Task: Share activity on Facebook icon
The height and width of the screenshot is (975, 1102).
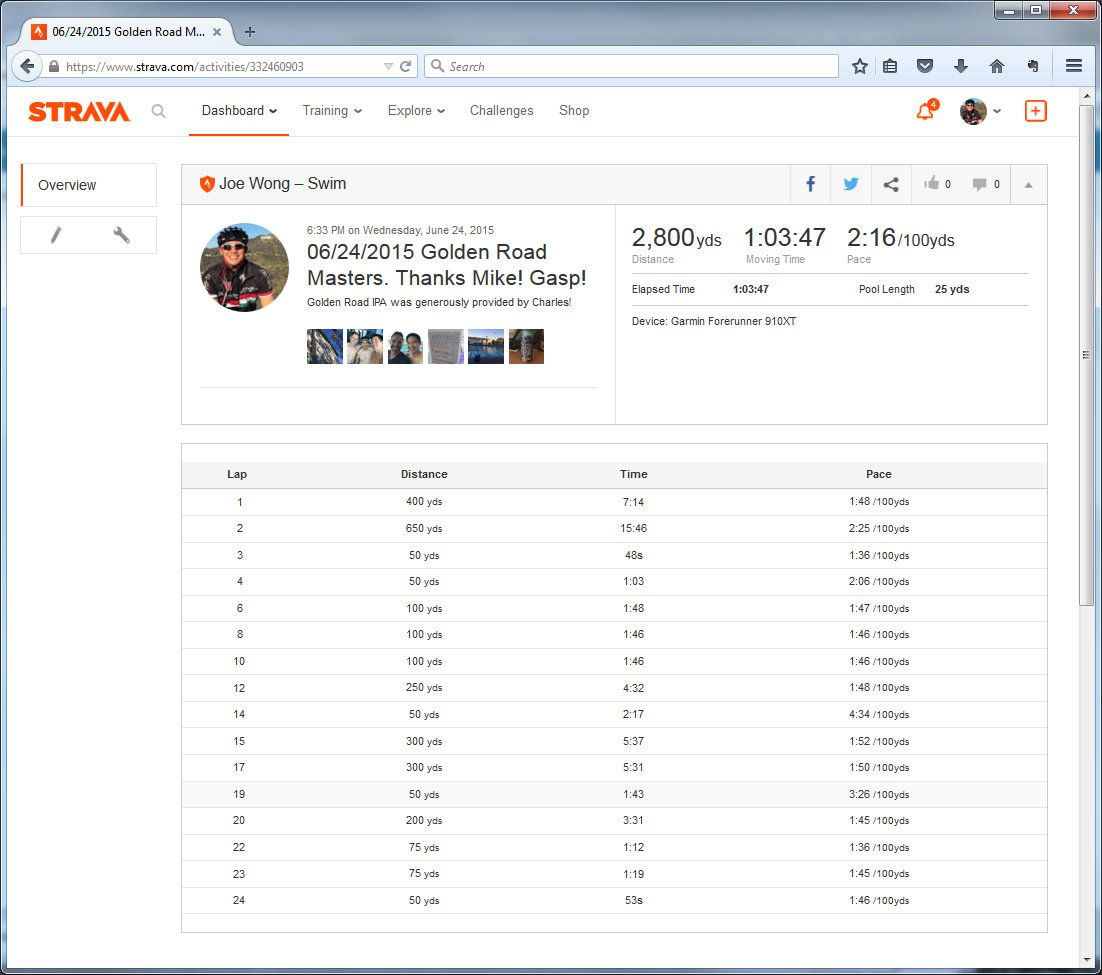Action: click(810, 184)
